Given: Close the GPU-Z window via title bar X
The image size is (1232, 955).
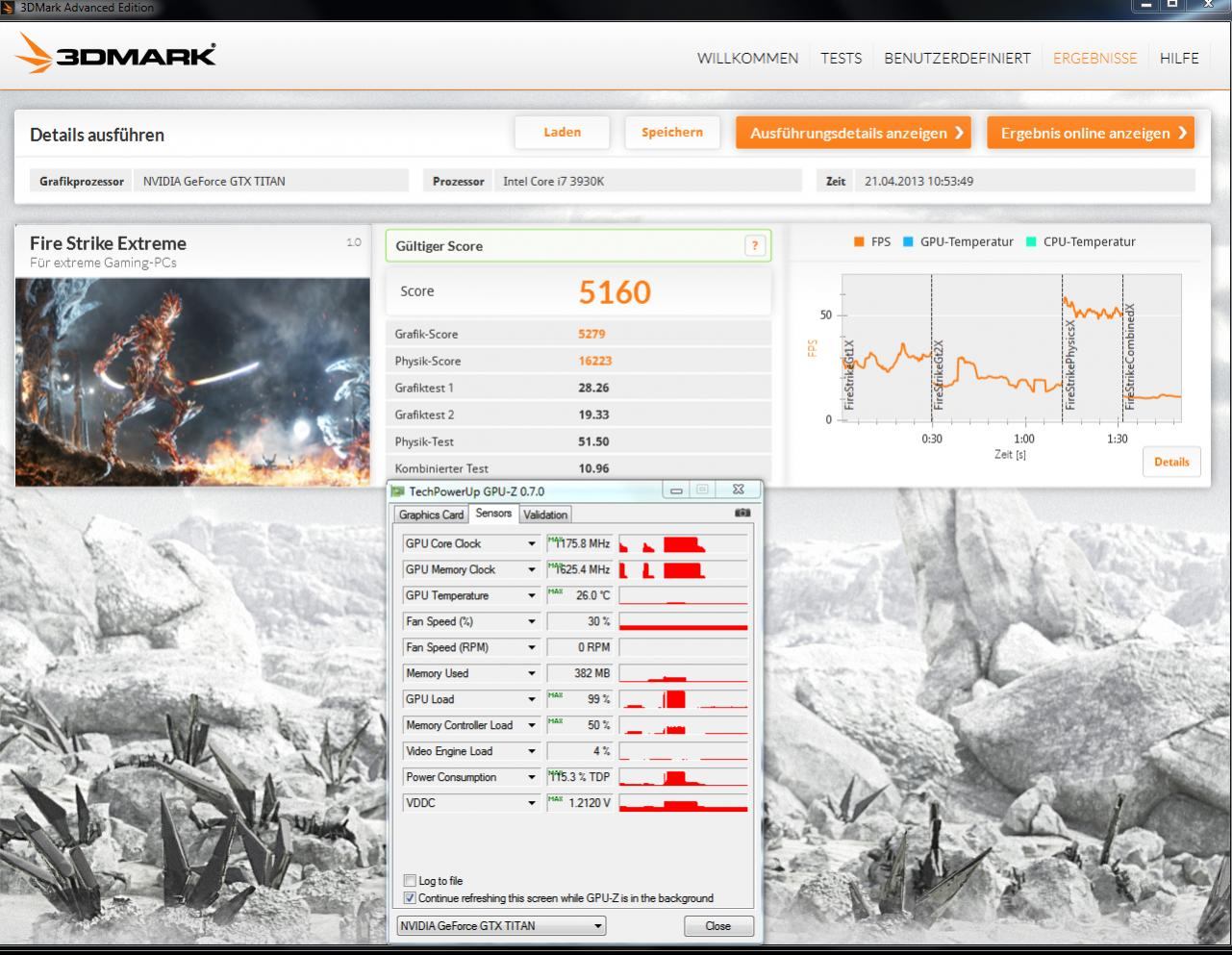Looking at the screenshot, I should 739,490.
